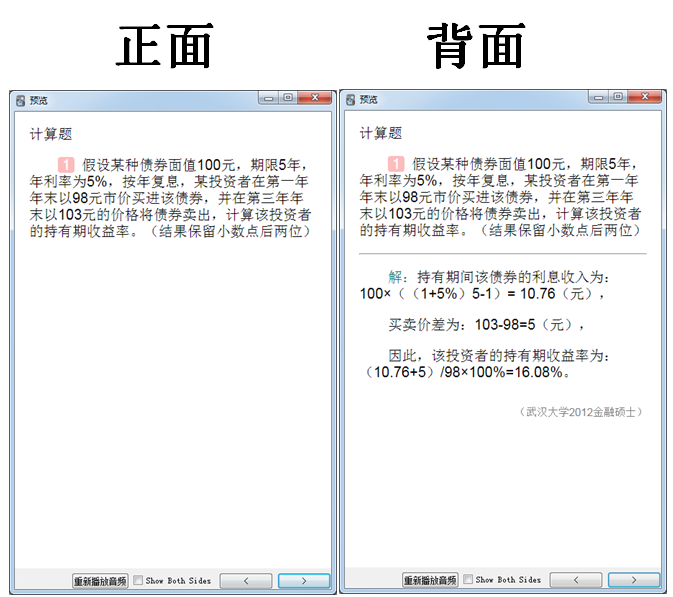Viewport: 673px width, 597px height.
Task: Maximize the right preview window
Action: 618,97
